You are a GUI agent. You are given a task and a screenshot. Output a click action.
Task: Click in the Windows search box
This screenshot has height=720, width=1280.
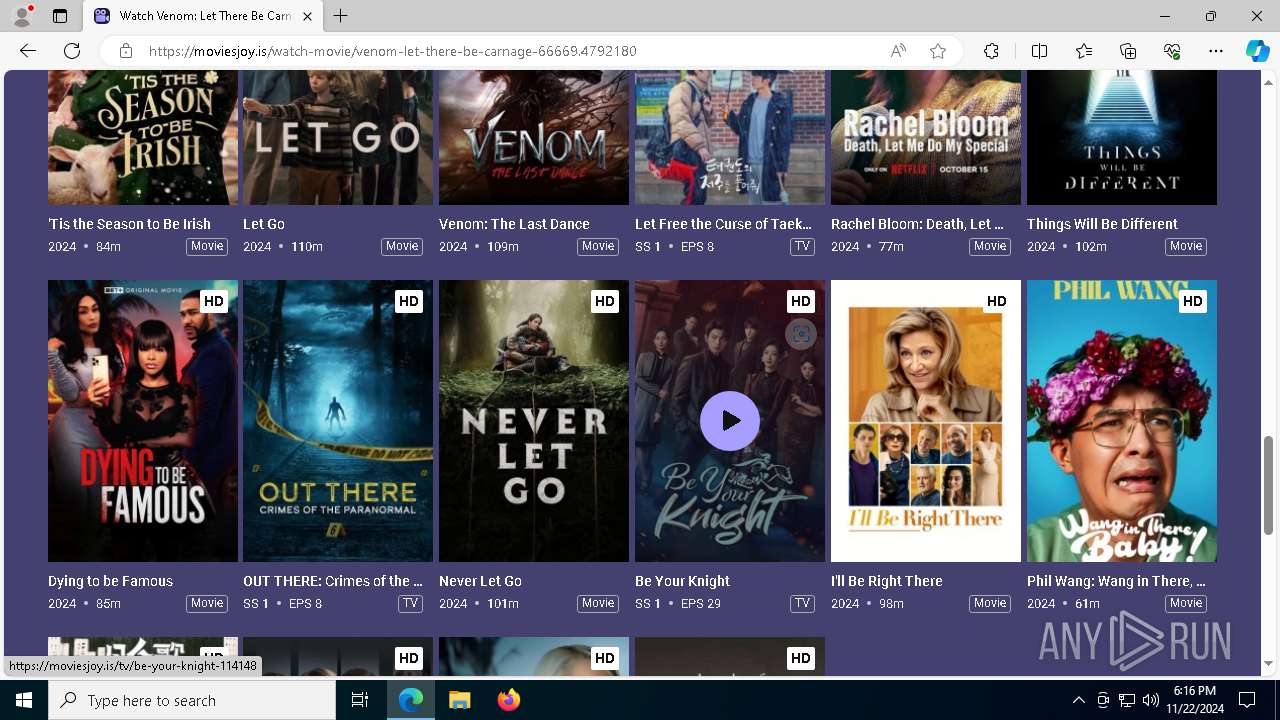192,700
